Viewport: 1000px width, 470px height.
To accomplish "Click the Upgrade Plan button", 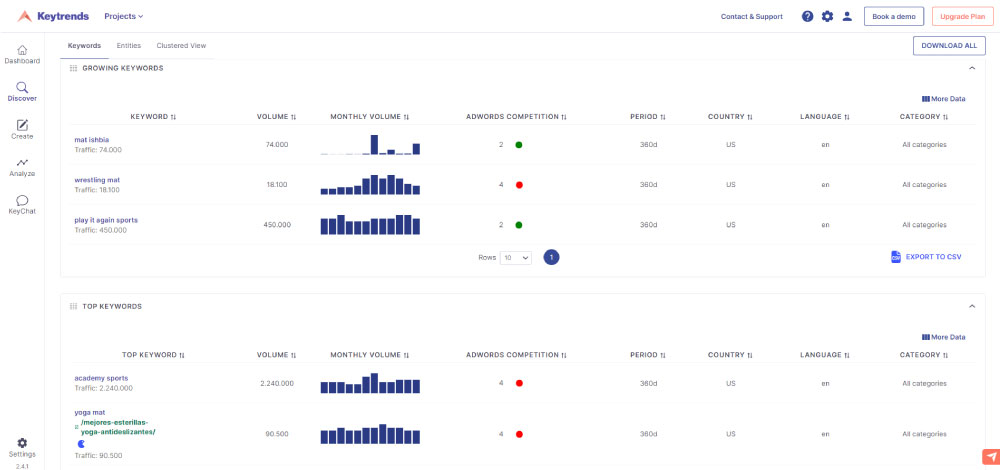I will (x=962, y=17).
